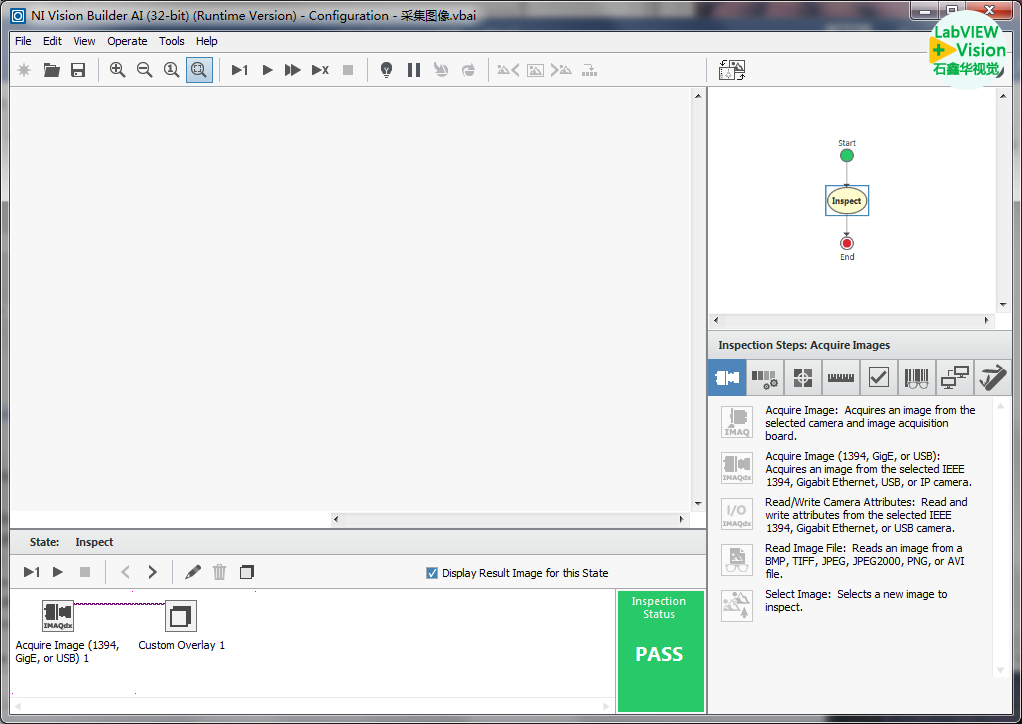Switch to the Identify Parts barcode tab
The width and height of the screenshot is (1022, 724).
pyautogui.click(x=916, y=378)
